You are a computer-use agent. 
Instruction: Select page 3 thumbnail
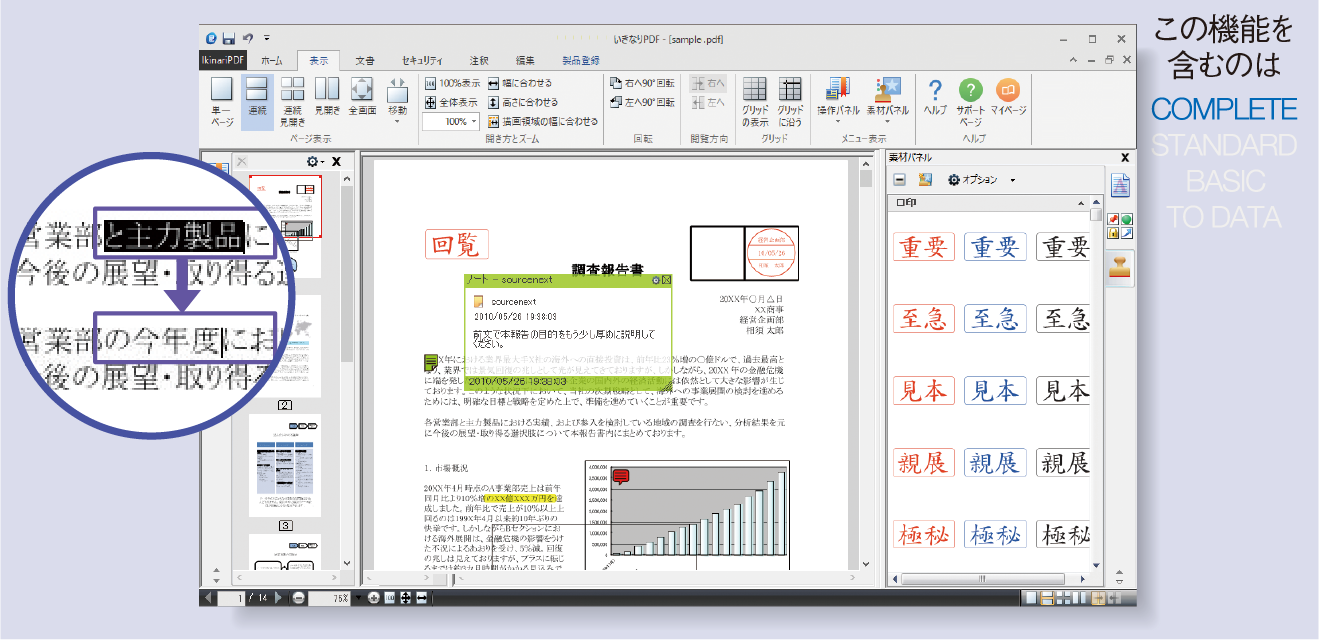[285, 465]
